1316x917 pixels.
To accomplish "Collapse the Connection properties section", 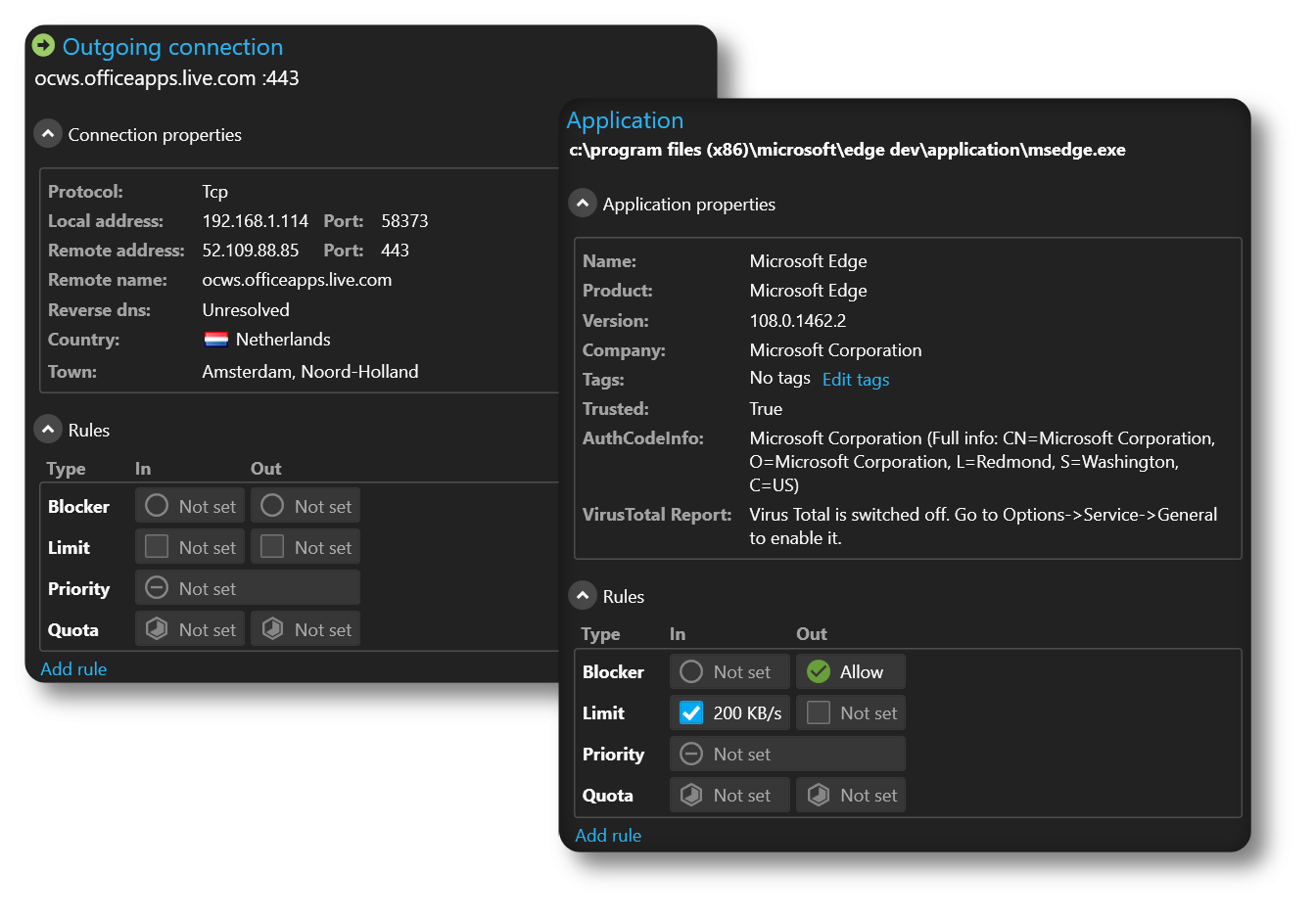I will (x=48, y=134).
